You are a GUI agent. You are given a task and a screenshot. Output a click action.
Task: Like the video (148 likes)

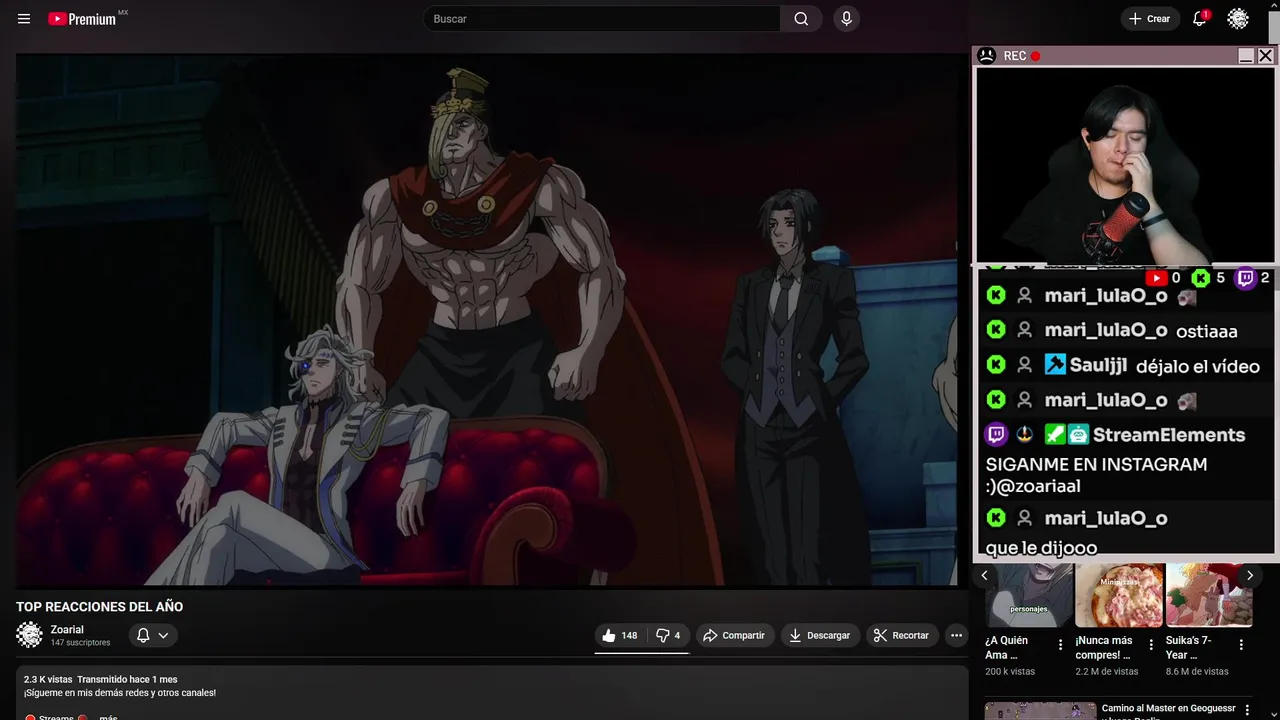click(619, 635)
